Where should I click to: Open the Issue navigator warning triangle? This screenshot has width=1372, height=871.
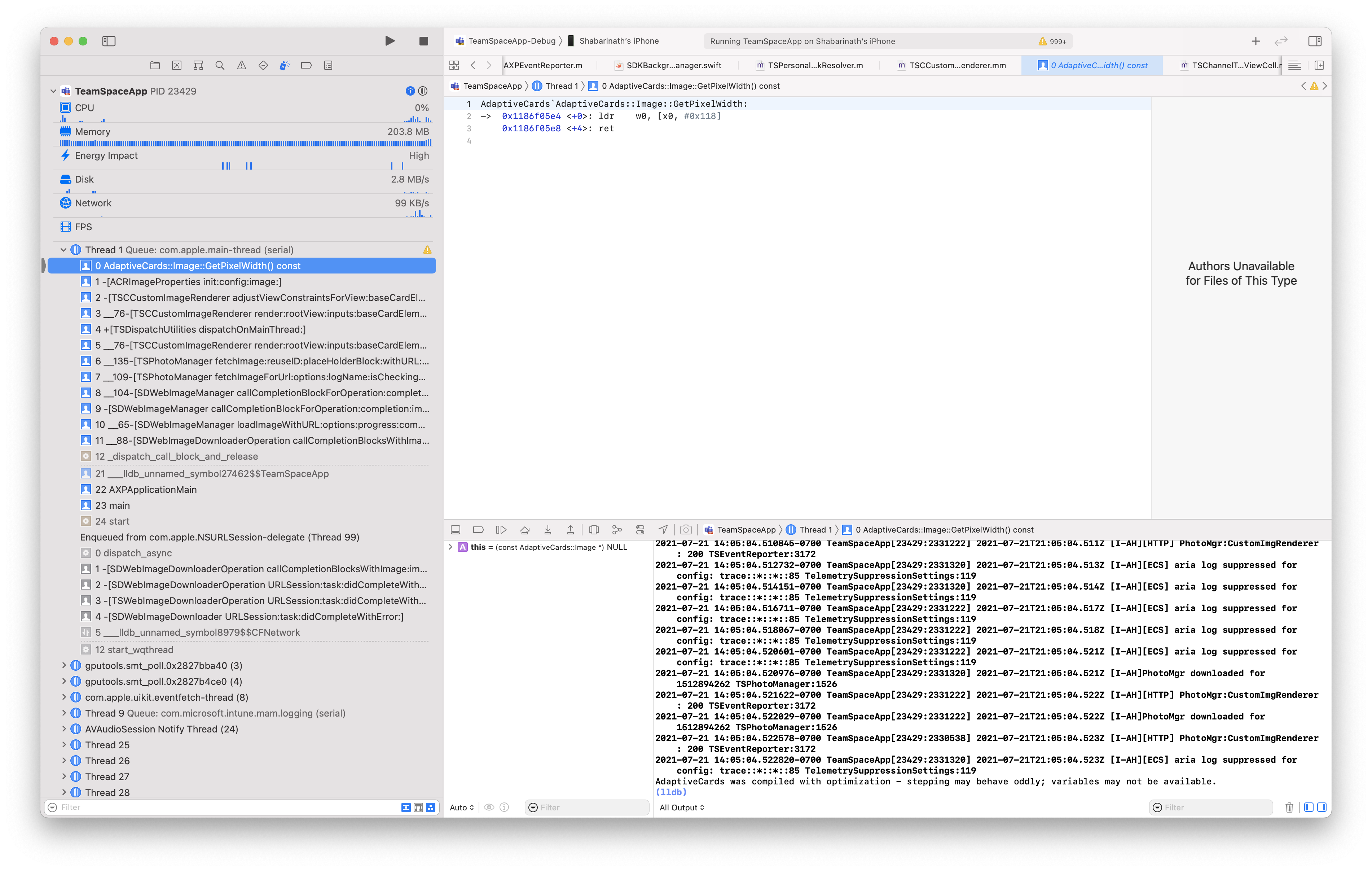point(242,65)
